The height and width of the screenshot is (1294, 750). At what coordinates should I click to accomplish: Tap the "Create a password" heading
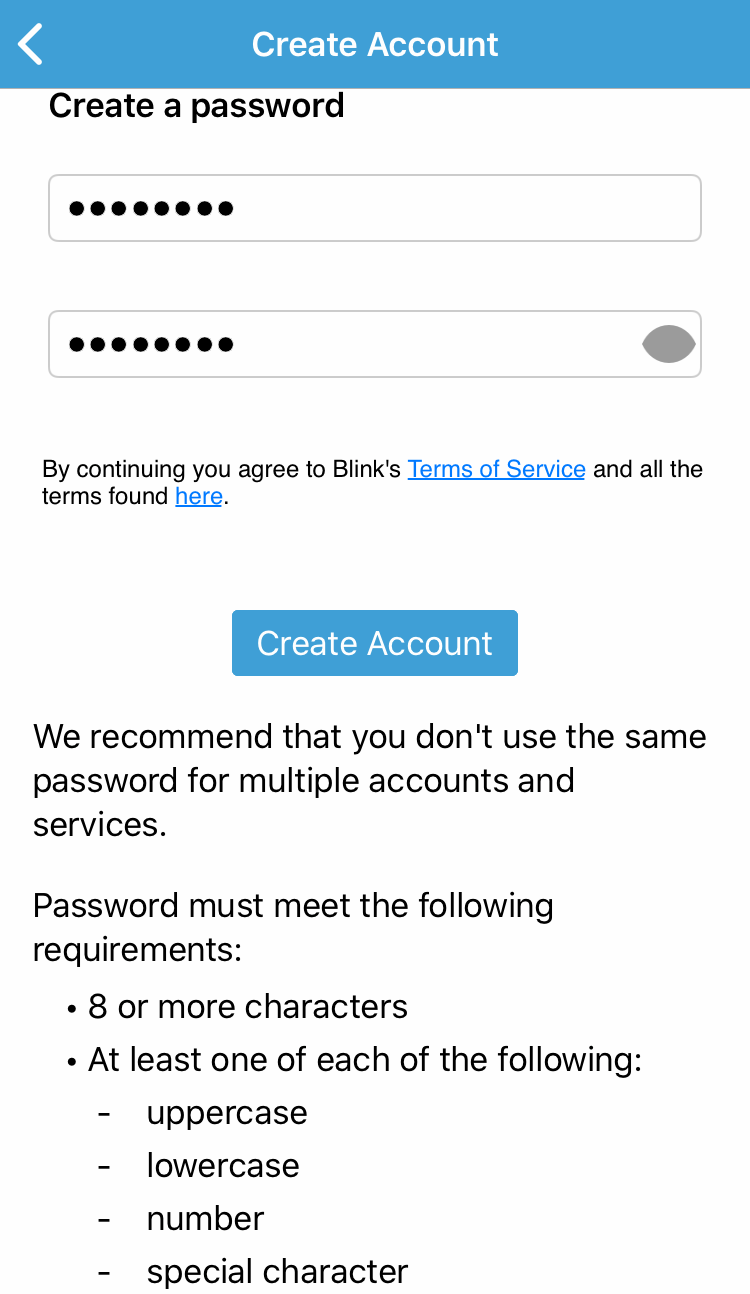196,105
